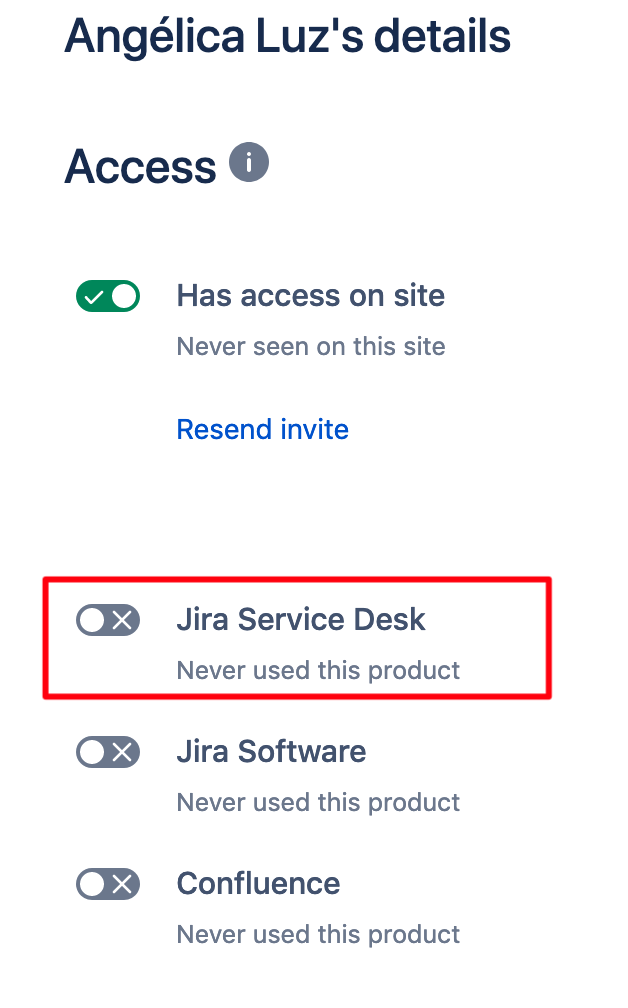Viewport: 628px width, 1008px height.
Task: Enable Jira Service Desk access
Action: click(x=108, y=621)
